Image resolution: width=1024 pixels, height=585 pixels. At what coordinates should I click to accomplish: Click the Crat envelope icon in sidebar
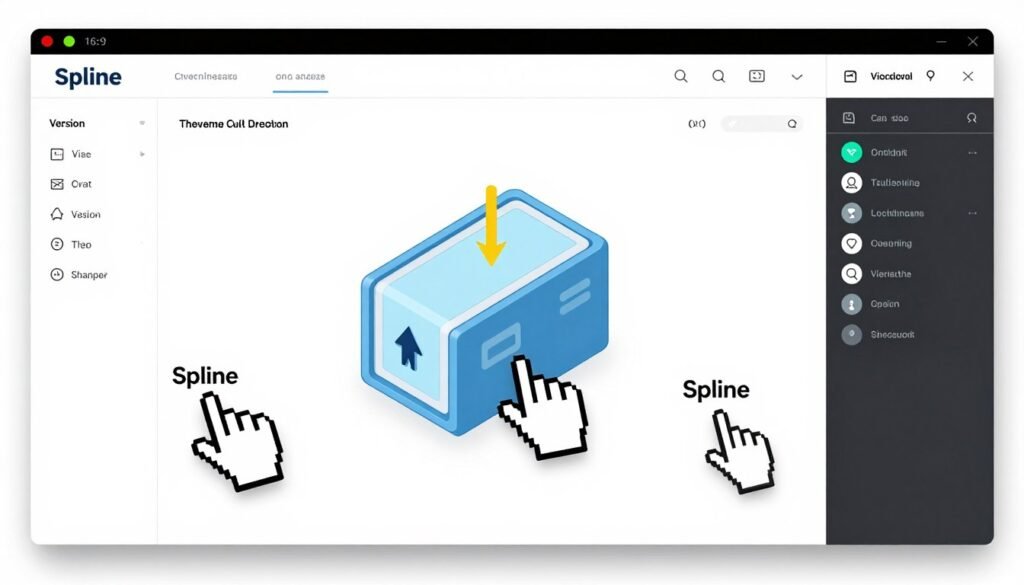(x=57, y=184)
